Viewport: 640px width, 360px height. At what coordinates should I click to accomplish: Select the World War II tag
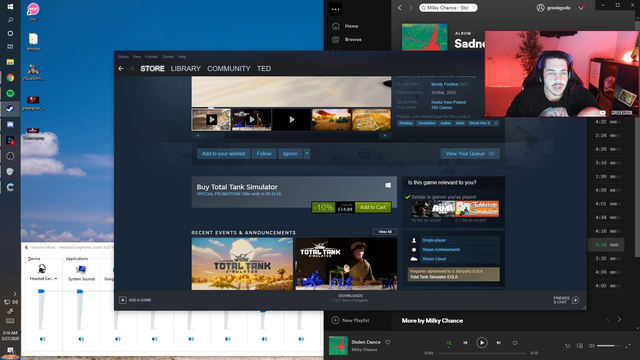pyautogui.click(x=479, y=123)
